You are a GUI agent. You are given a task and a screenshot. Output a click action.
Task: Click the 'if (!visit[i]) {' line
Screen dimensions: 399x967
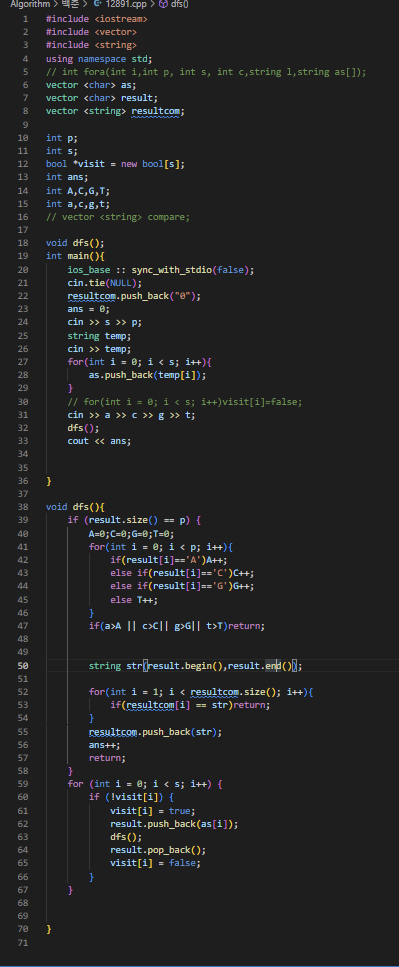tap(131, 797)
